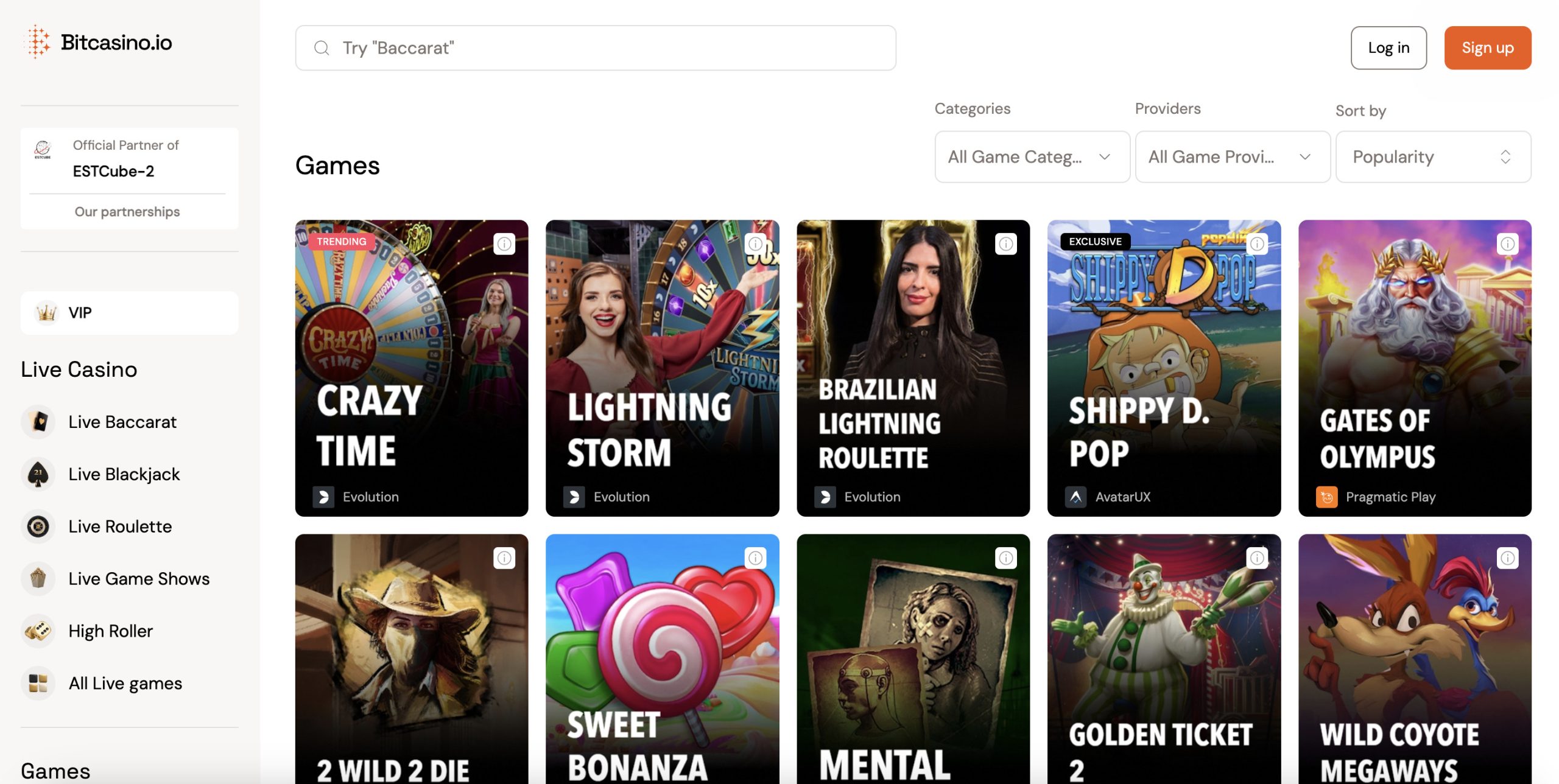Image resolution: width=1559 pixels, height=784 pixels.
Task: Click the Log in button
Action: pos(1388,48)
